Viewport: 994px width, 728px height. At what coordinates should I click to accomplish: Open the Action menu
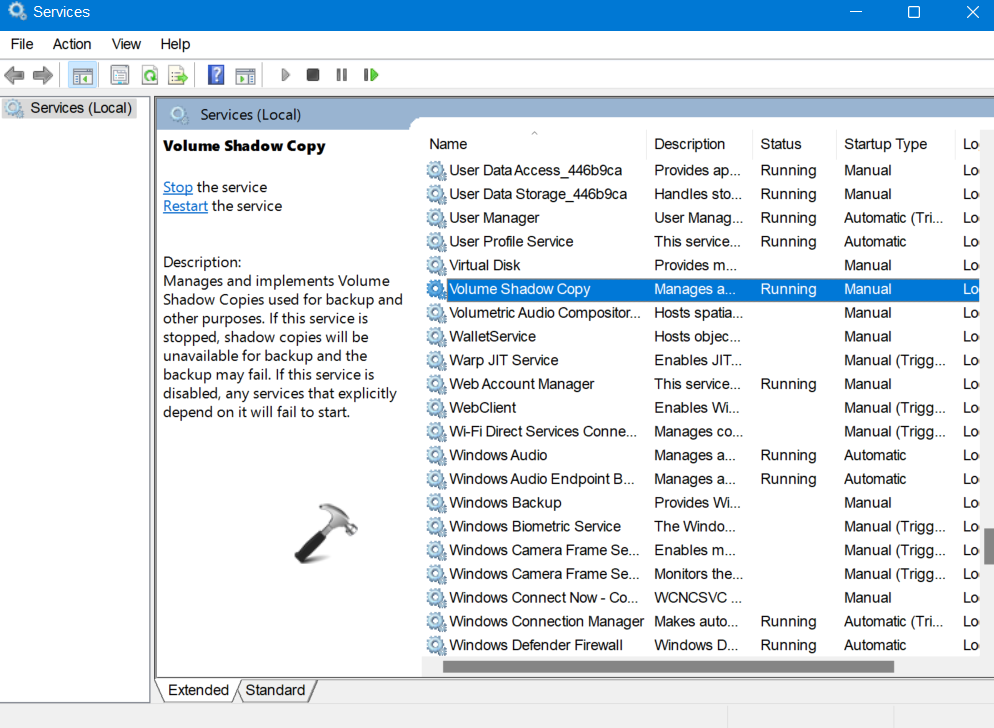72,44
